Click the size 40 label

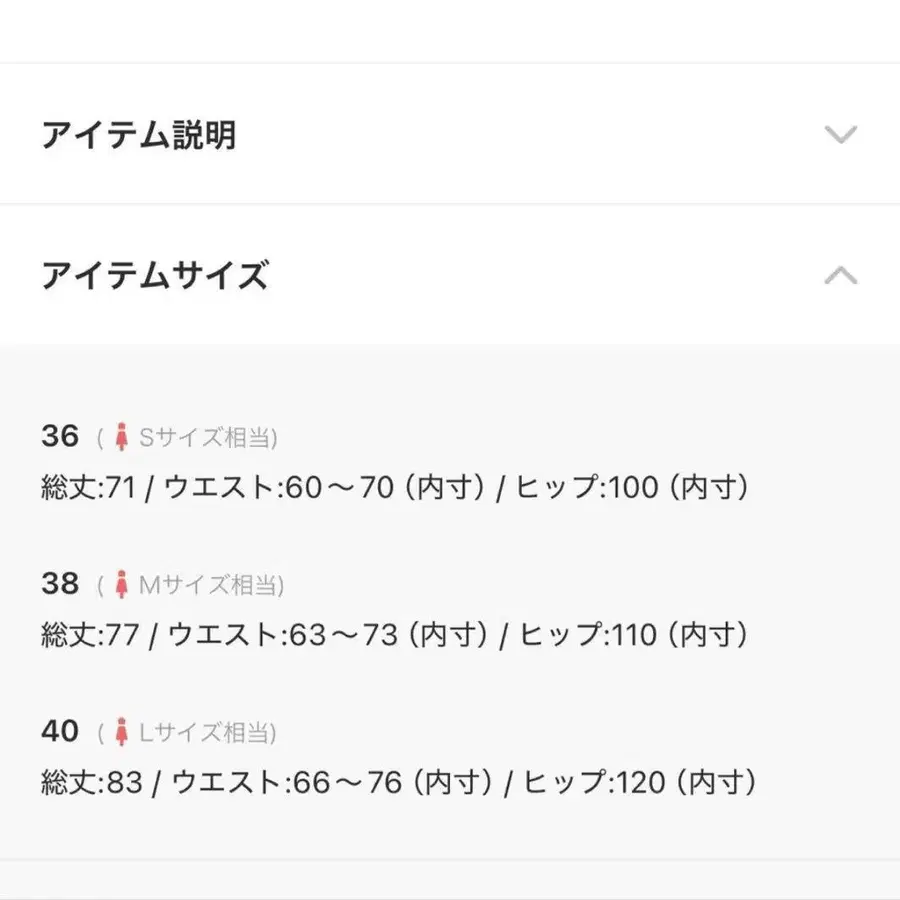[x=60, y=731]
